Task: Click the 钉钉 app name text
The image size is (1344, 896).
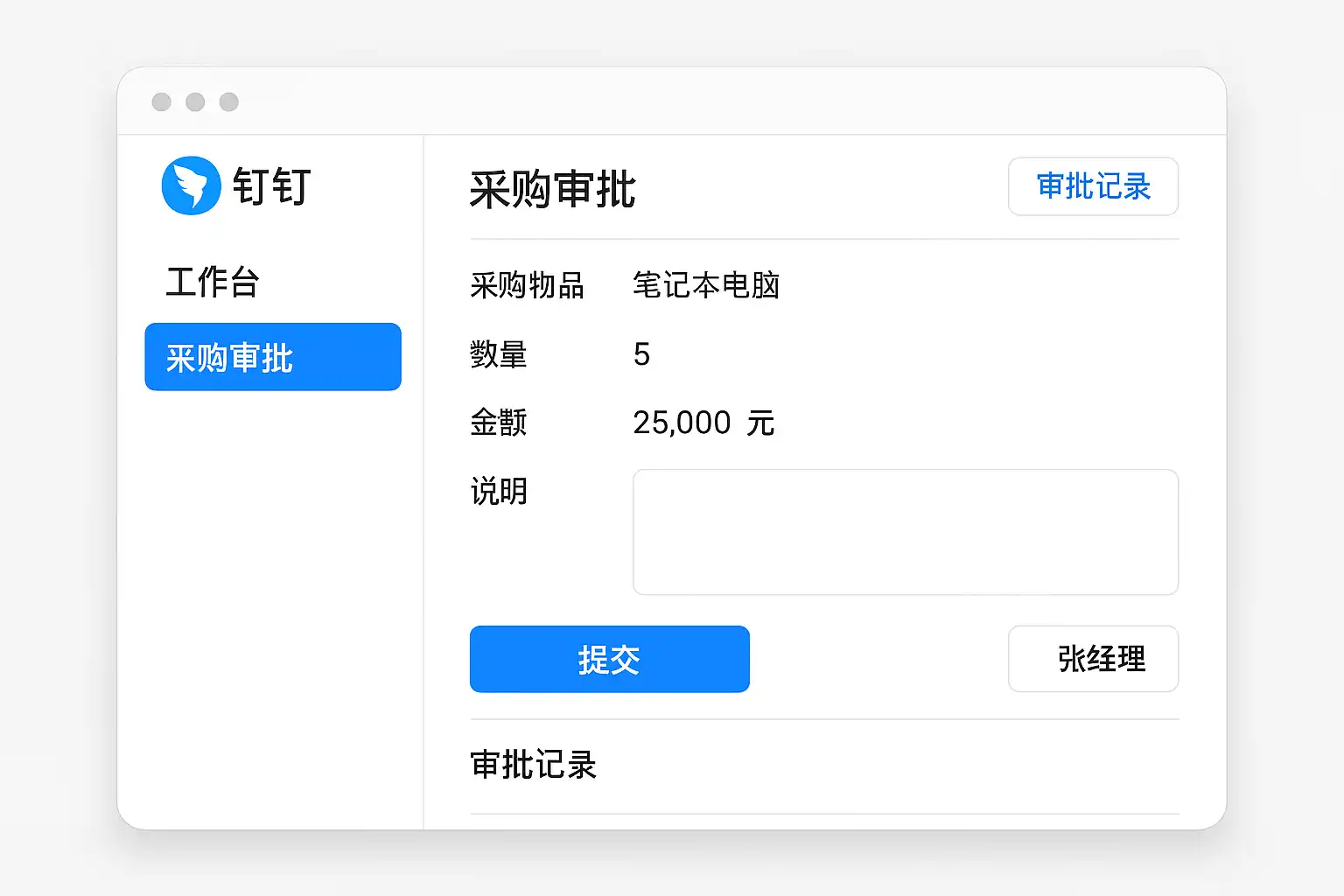Action: coord(271,186)
